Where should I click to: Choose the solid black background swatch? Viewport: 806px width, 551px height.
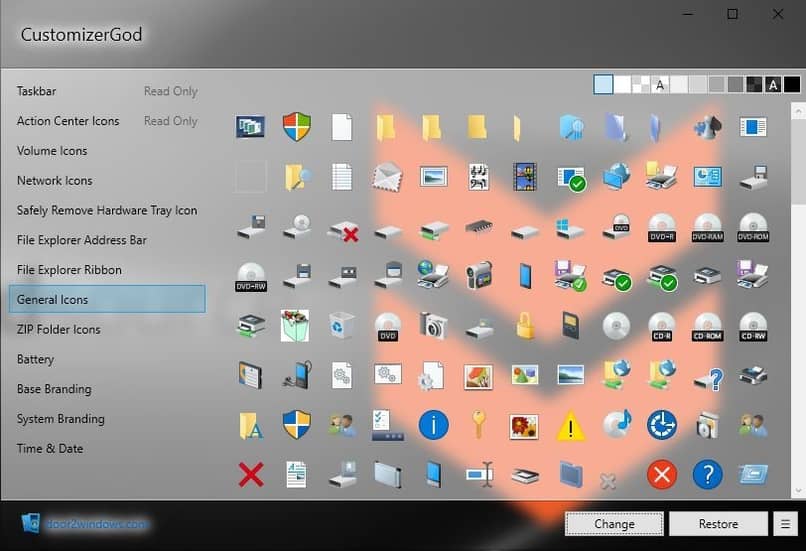791,85
